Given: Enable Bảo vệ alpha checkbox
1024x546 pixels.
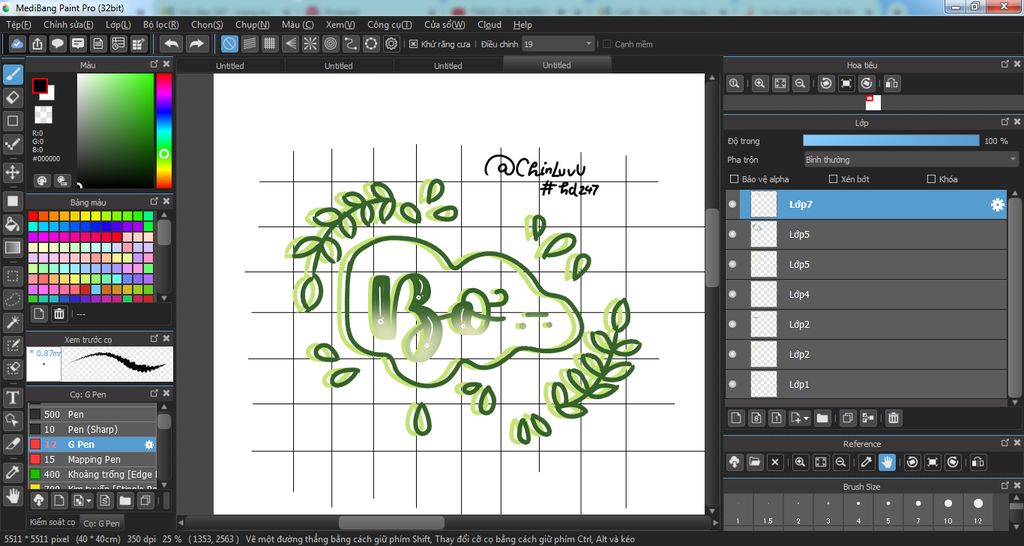Looking at the screenshot, I should (x=734, y=179).
